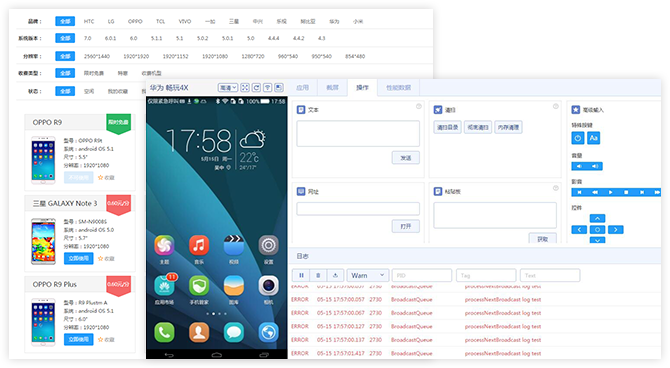Open the Video app on the phone screen
Image resolution: width=670 pixels, height=368 pixels.
pyautogui.click(x=234, y=245)
